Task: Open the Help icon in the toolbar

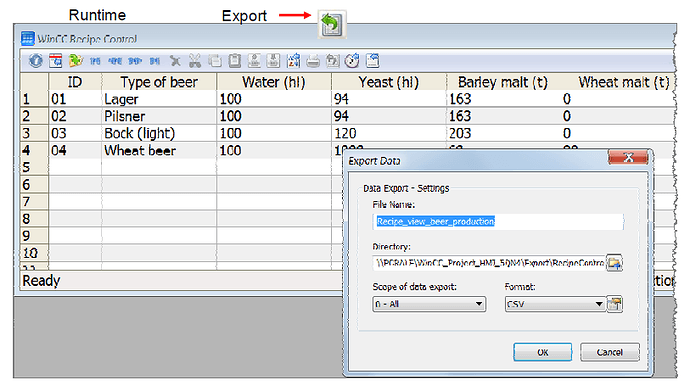Action: click(36, 60)
